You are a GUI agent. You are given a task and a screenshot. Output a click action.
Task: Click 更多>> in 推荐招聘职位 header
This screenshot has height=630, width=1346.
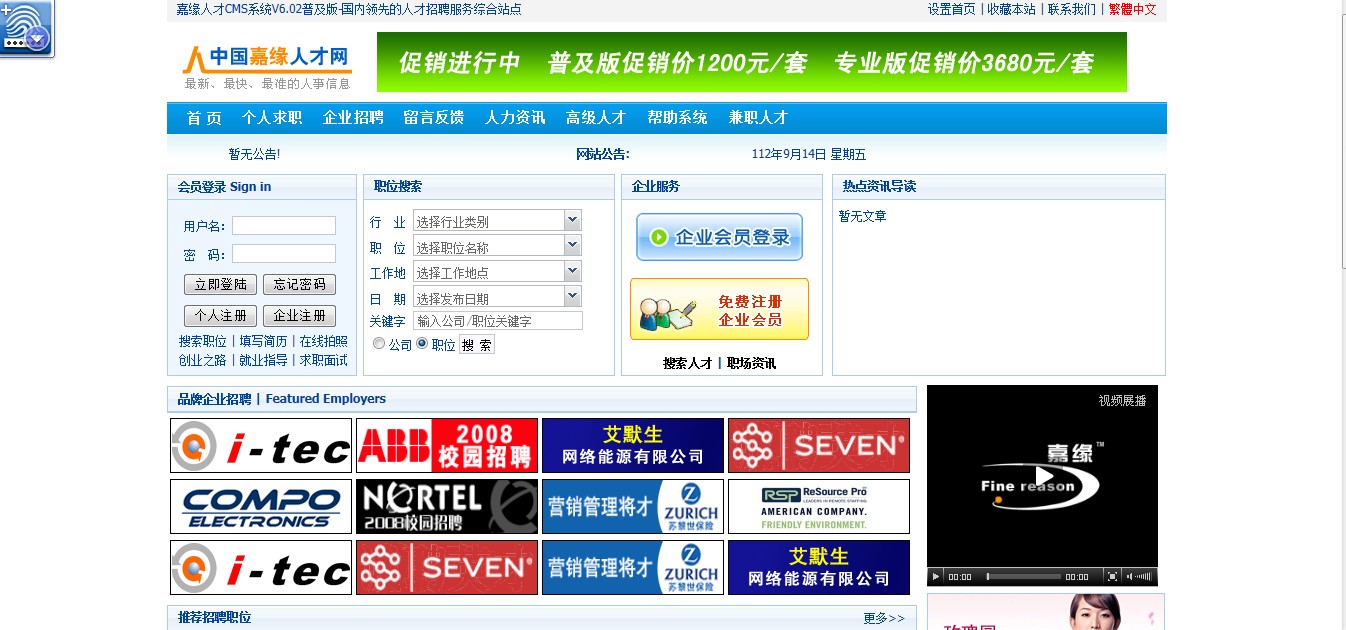884,618
